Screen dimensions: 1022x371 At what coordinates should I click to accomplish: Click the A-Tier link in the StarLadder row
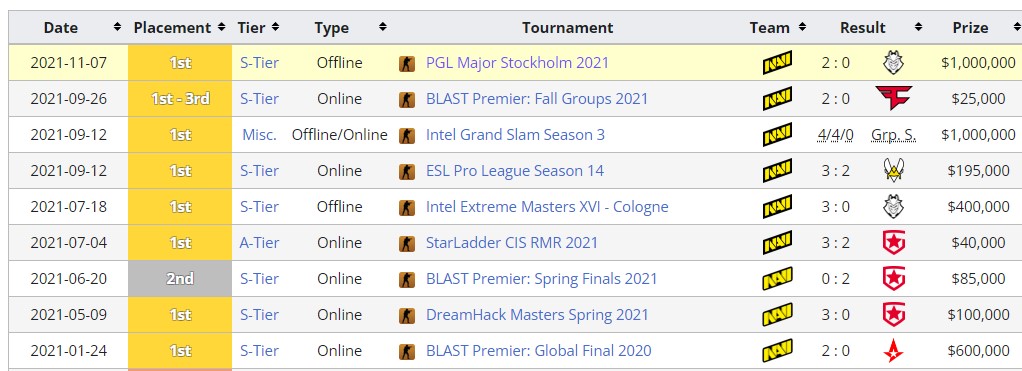(259, 243)
